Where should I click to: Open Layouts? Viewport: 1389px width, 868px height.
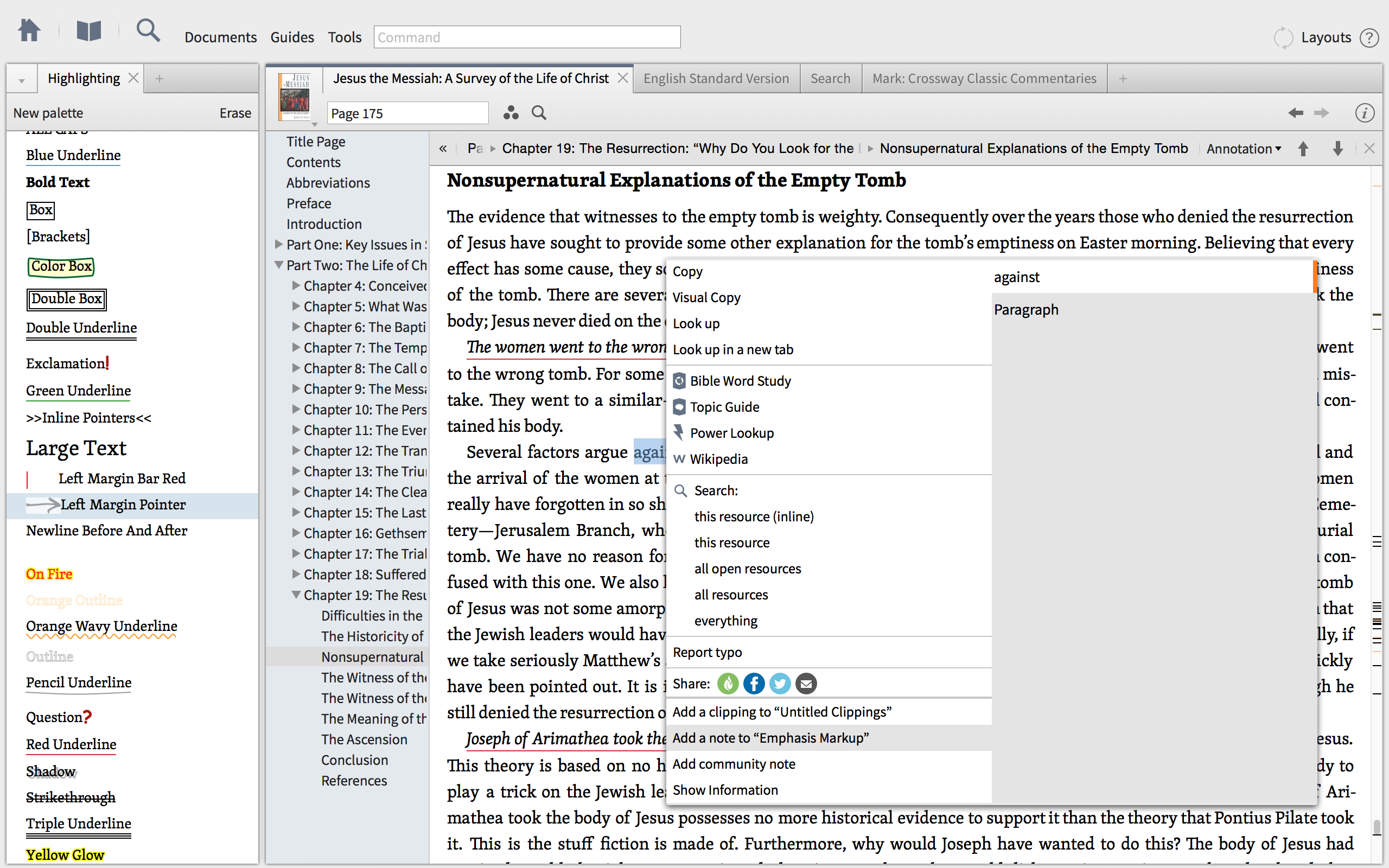pyautogui.click(x=1326, y=38)
